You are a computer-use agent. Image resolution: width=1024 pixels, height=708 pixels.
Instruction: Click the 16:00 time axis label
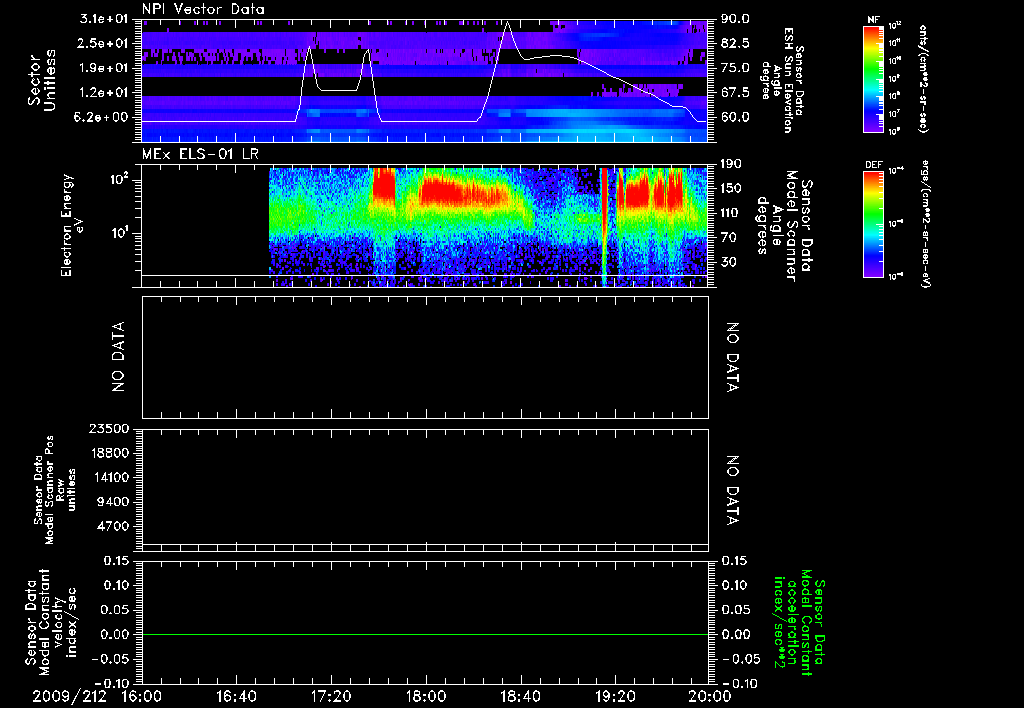coord(142,696)
